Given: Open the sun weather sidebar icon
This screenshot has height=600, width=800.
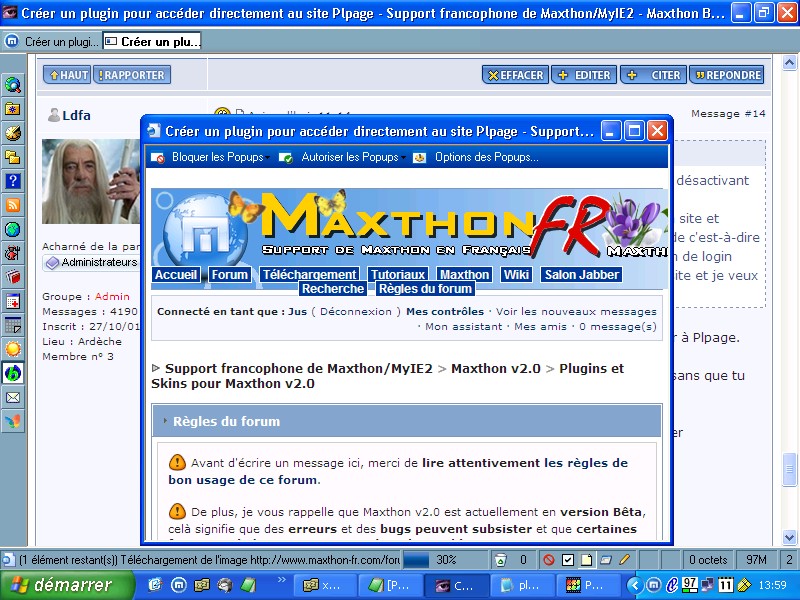Looking at the screenshot, I should 13,349.
